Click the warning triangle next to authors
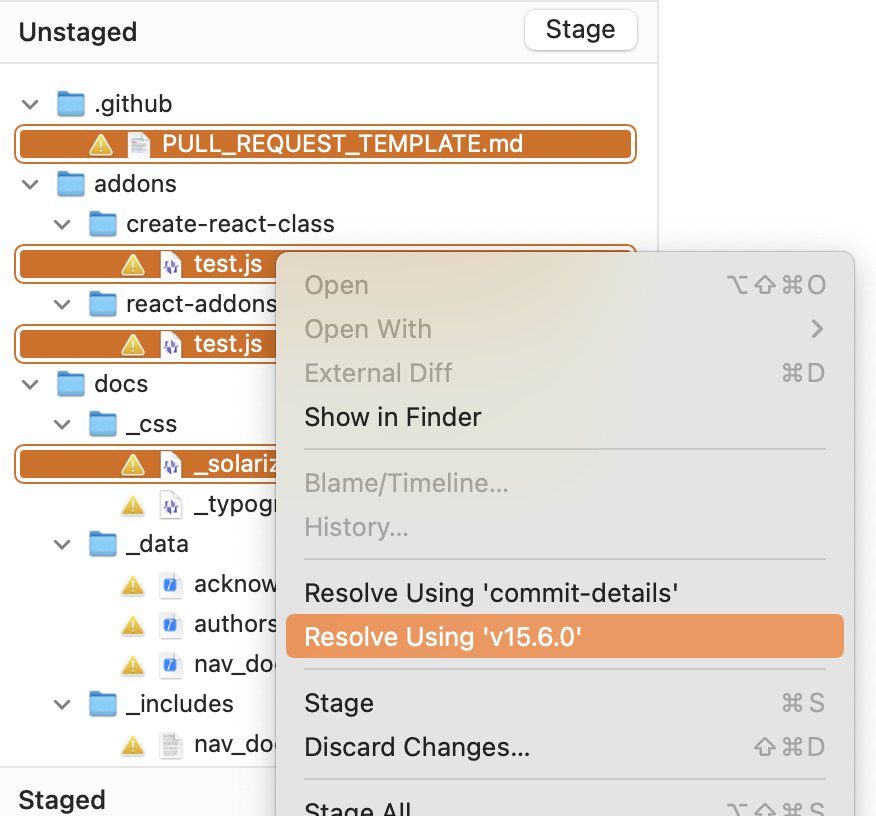The image size is (876, 816). (x=131, y=624)
